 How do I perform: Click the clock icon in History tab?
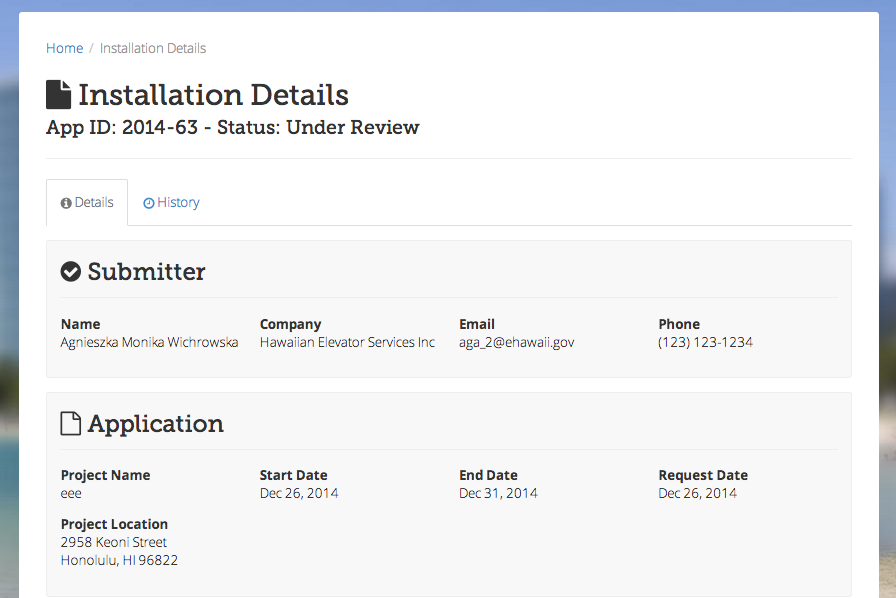coord(149,203)
